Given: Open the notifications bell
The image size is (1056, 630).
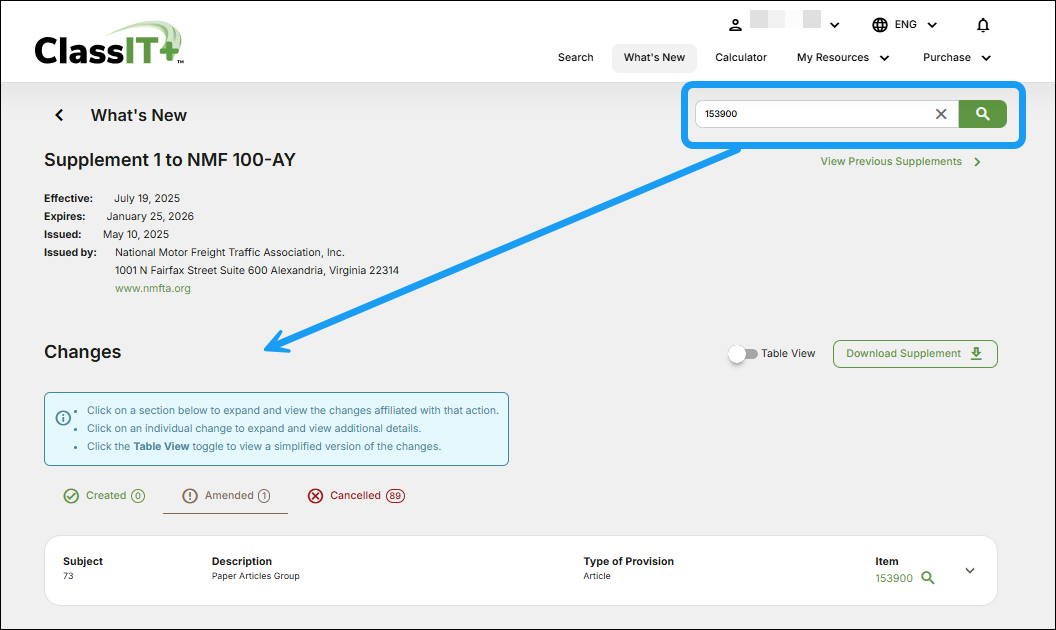Looking at the screenshot, I should coord(983,25).
